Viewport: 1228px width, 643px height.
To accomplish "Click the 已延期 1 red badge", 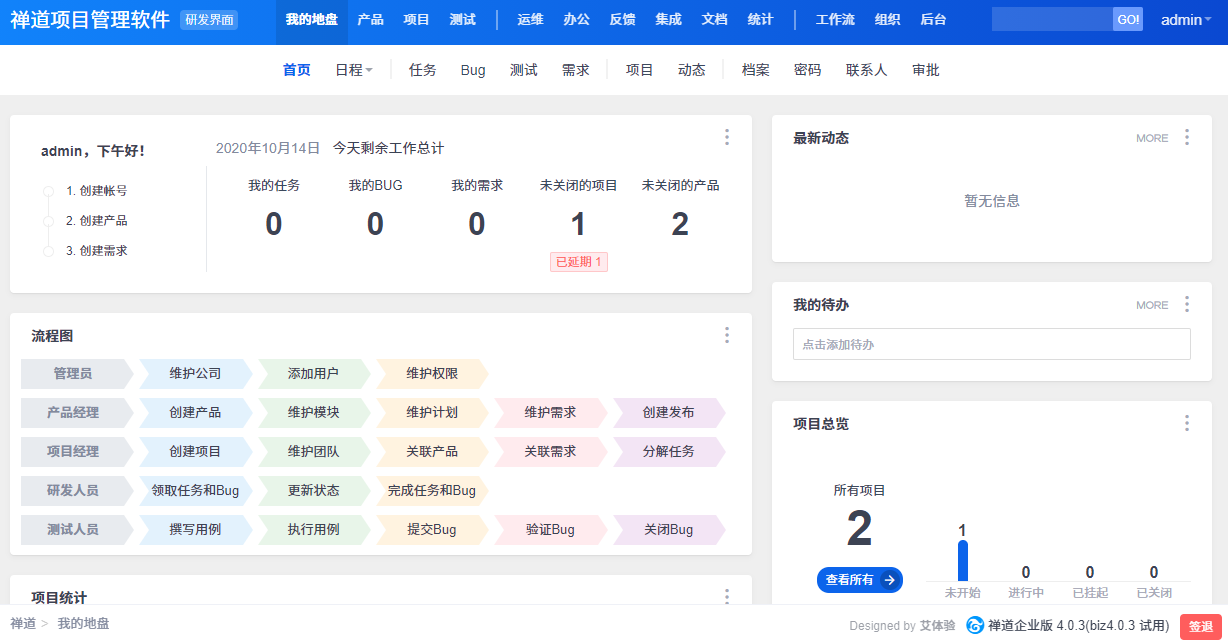I will [x=579, y=262].
